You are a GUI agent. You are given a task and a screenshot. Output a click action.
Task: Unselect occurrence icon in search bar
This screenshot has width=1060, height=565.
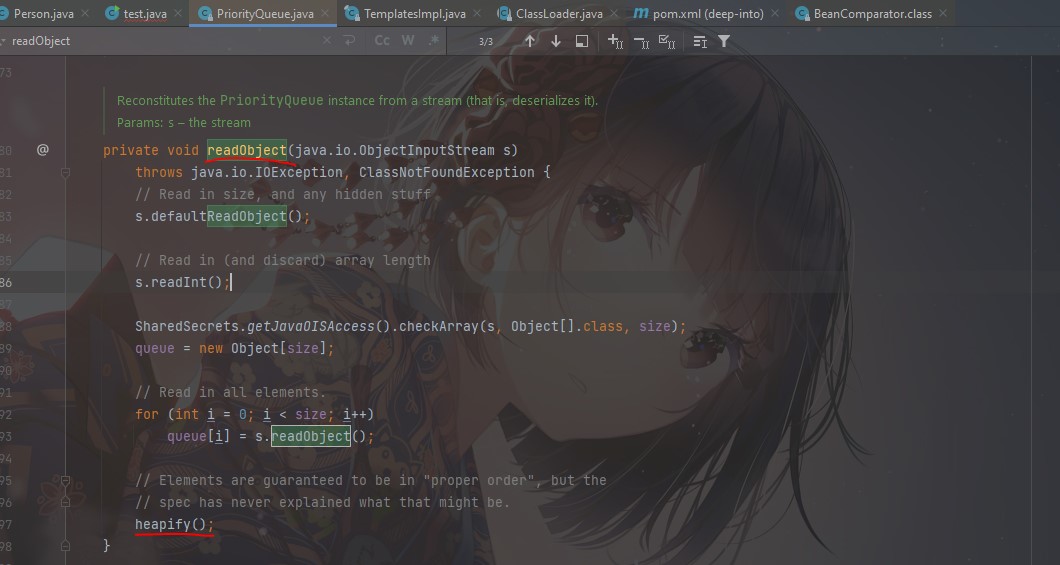point(642,42)
